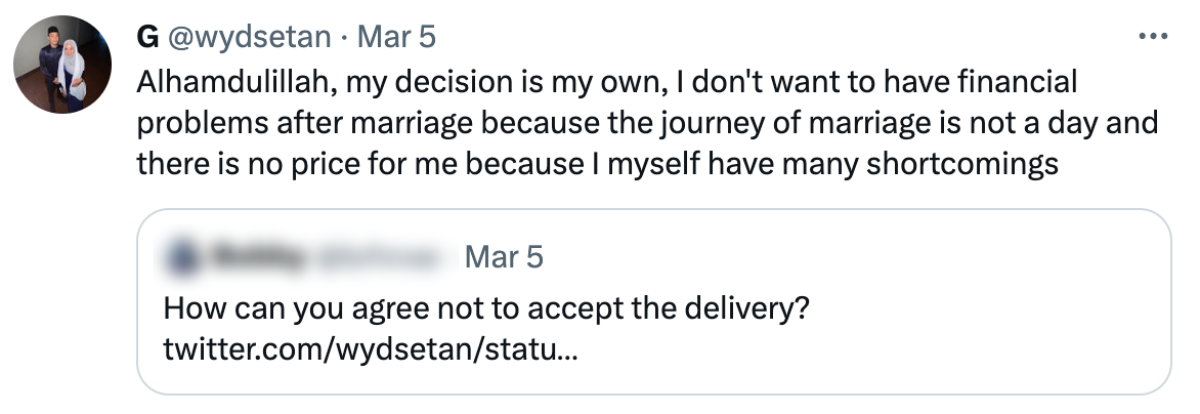Click the quoted tweet's blurred avatar

click(x=182, y=258)
